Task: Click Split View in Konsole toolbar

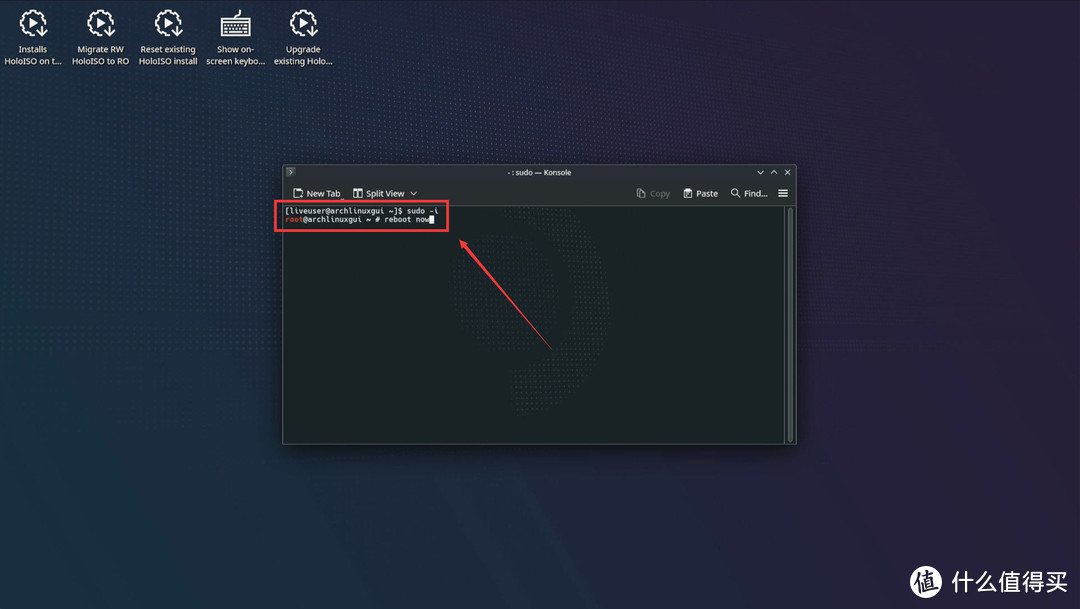Action: [x=379, y=194]
